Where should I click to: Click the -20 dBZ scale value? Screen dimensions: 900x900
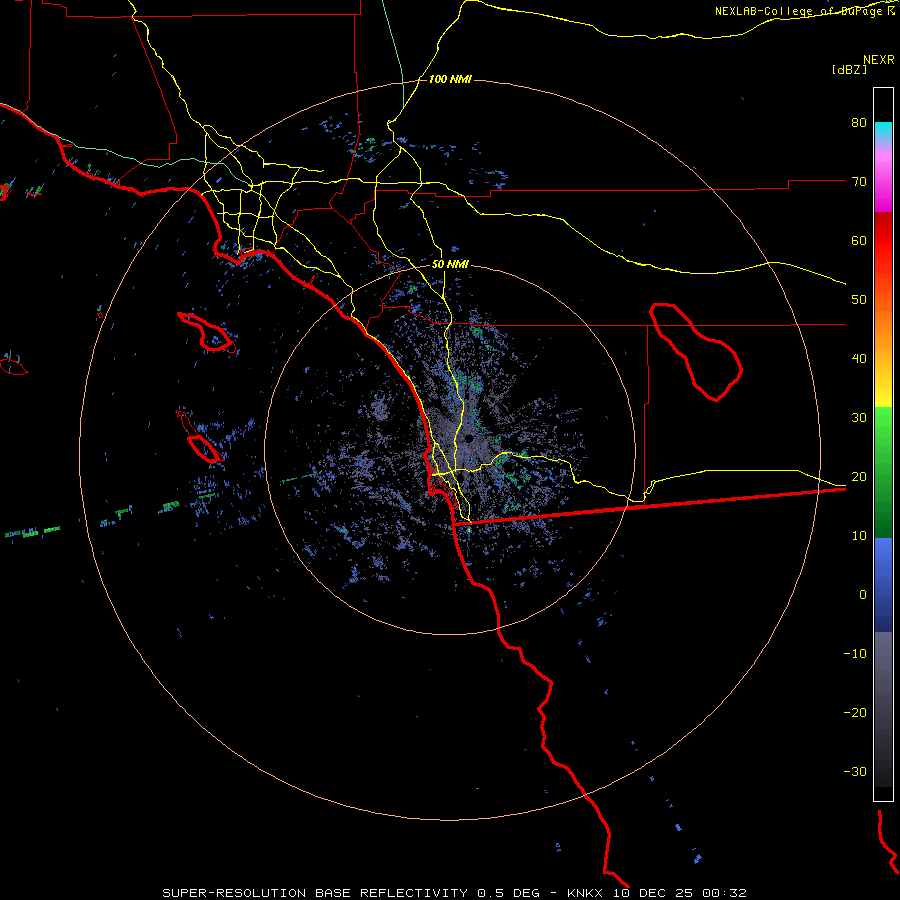[x=855, y=713]
